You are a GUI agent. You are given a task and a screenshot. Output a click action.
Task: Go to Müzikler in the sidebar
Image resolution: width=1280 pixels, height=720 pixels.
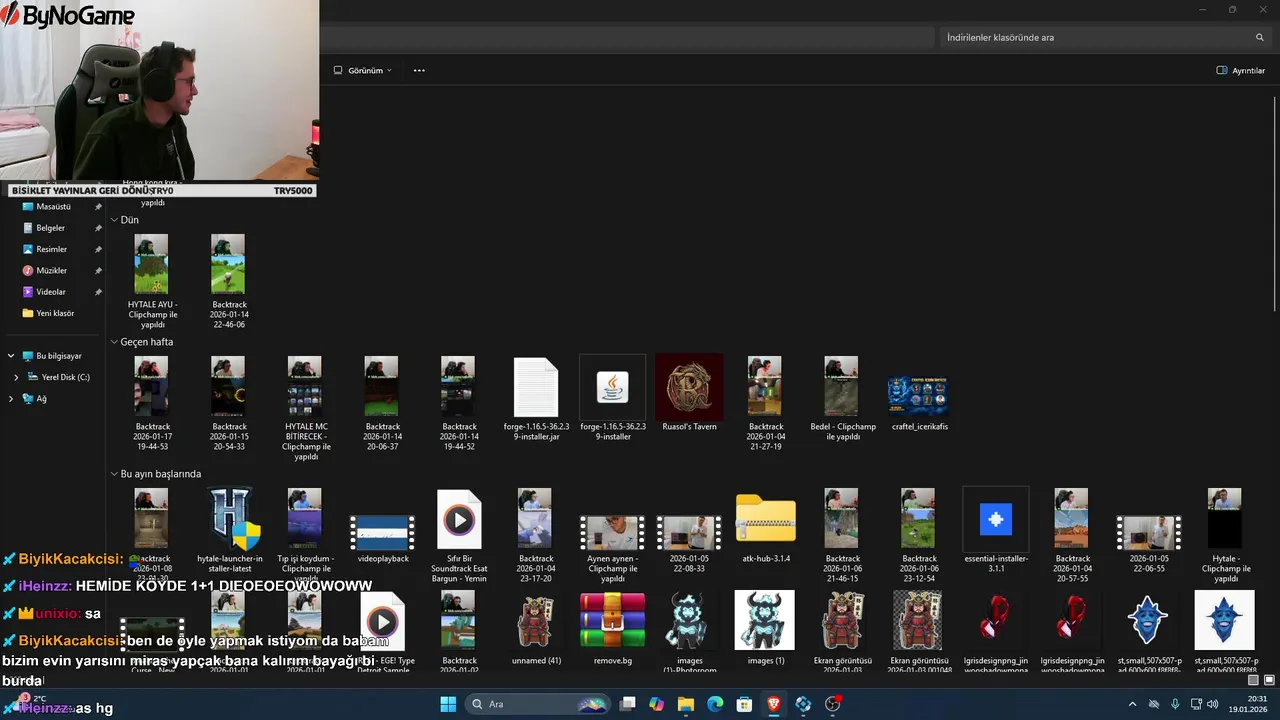click(52, 271)
